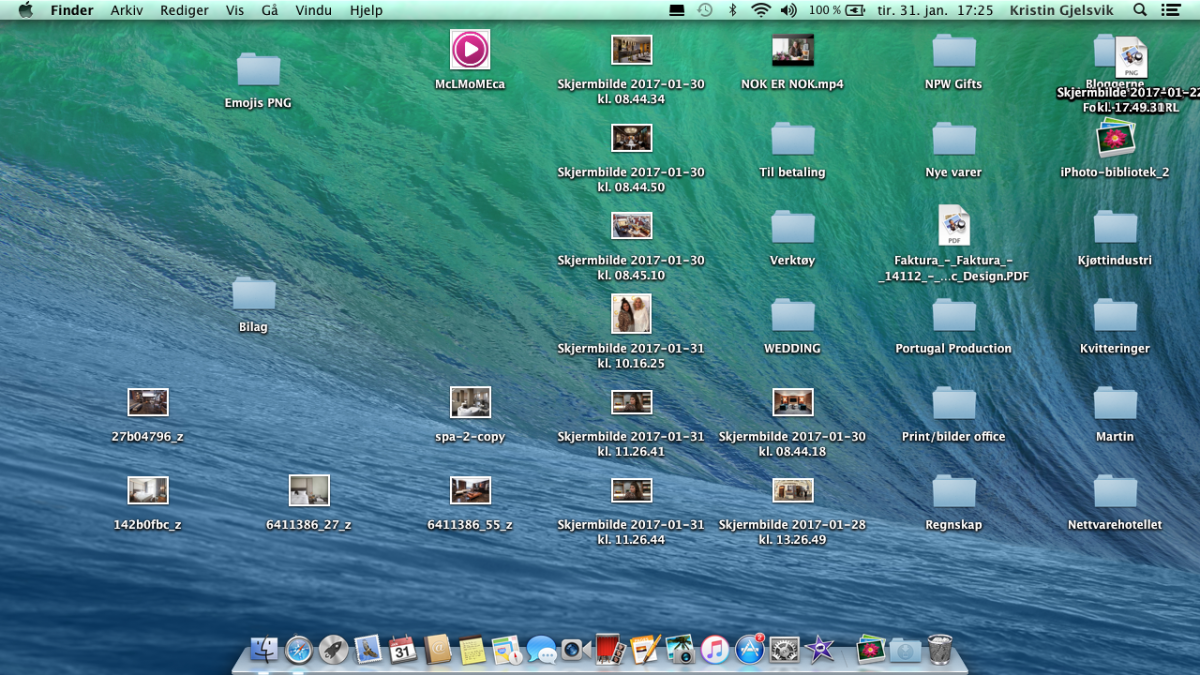Launch iTunes from the dock
This screenshot has height=675, width=1200.
[714, 650]
